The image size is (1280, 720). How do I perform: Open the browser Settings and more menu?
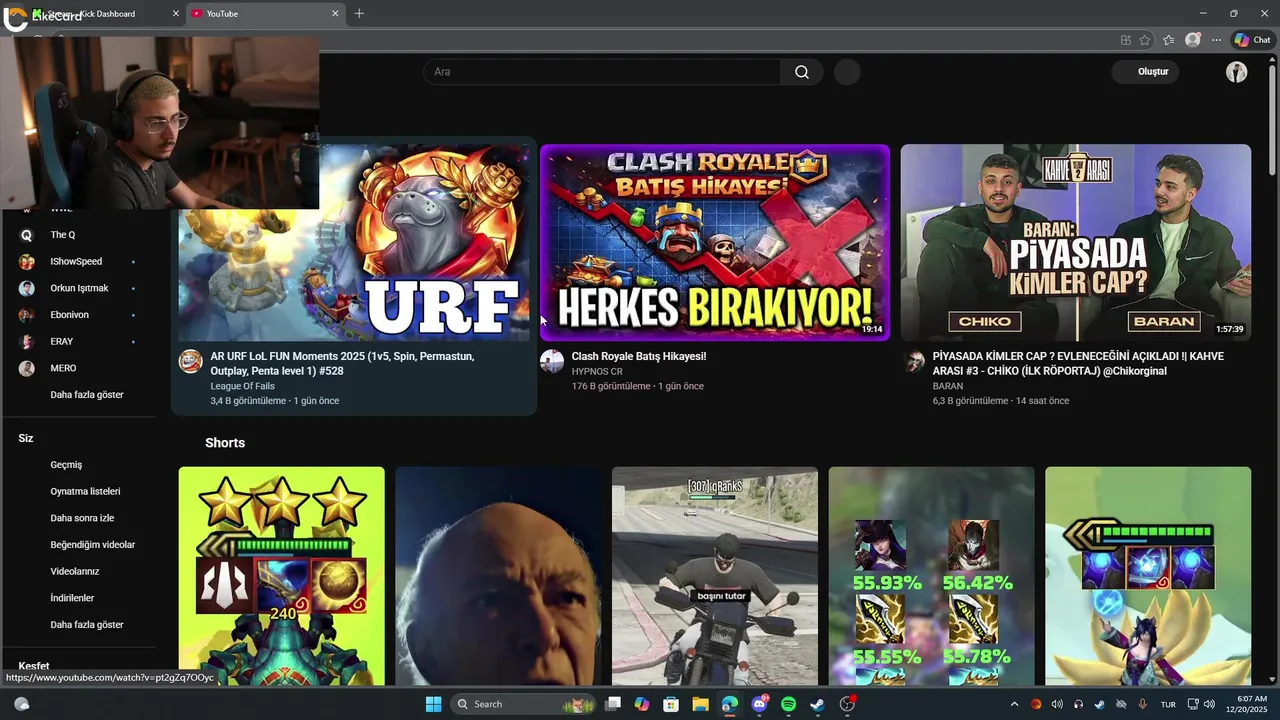click(1216, 40)
